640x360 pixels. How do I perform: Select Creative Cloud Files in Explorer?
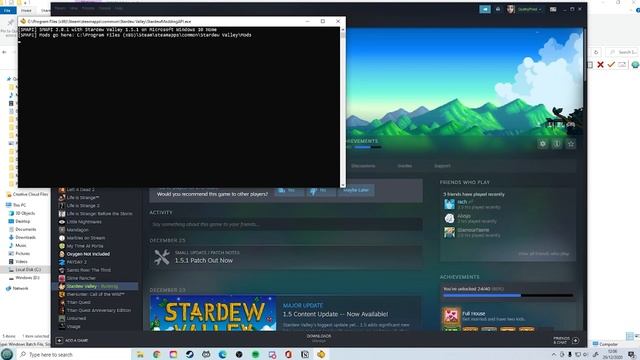(30, 194)
